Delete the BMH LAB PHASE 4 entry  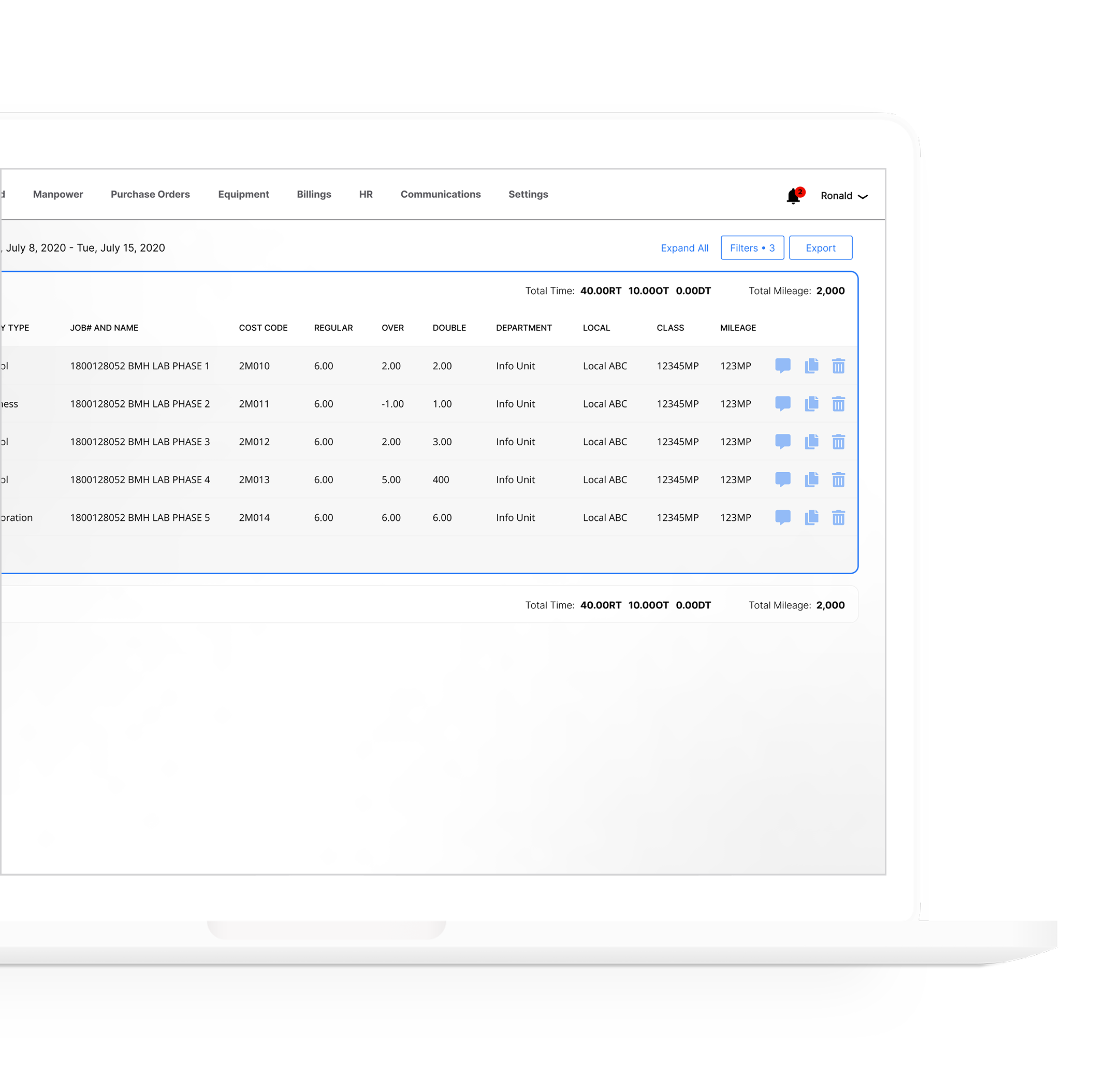coord(838,480)
